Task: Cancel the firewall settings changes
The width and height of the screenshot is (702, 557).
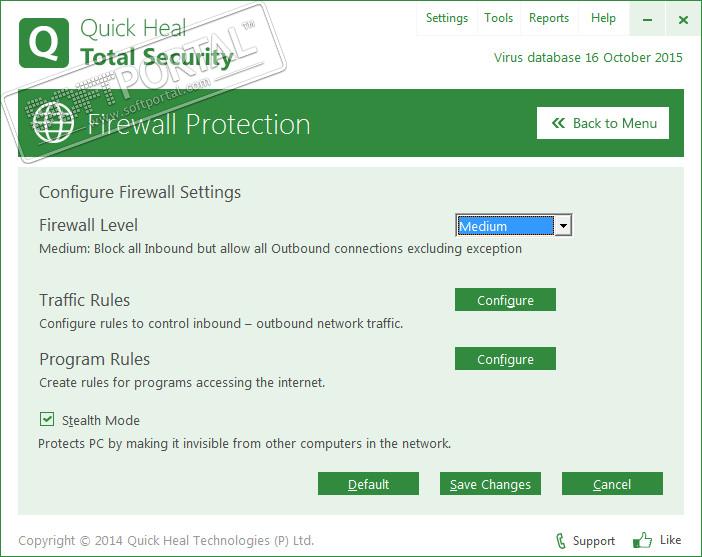Action: point(612,484)
